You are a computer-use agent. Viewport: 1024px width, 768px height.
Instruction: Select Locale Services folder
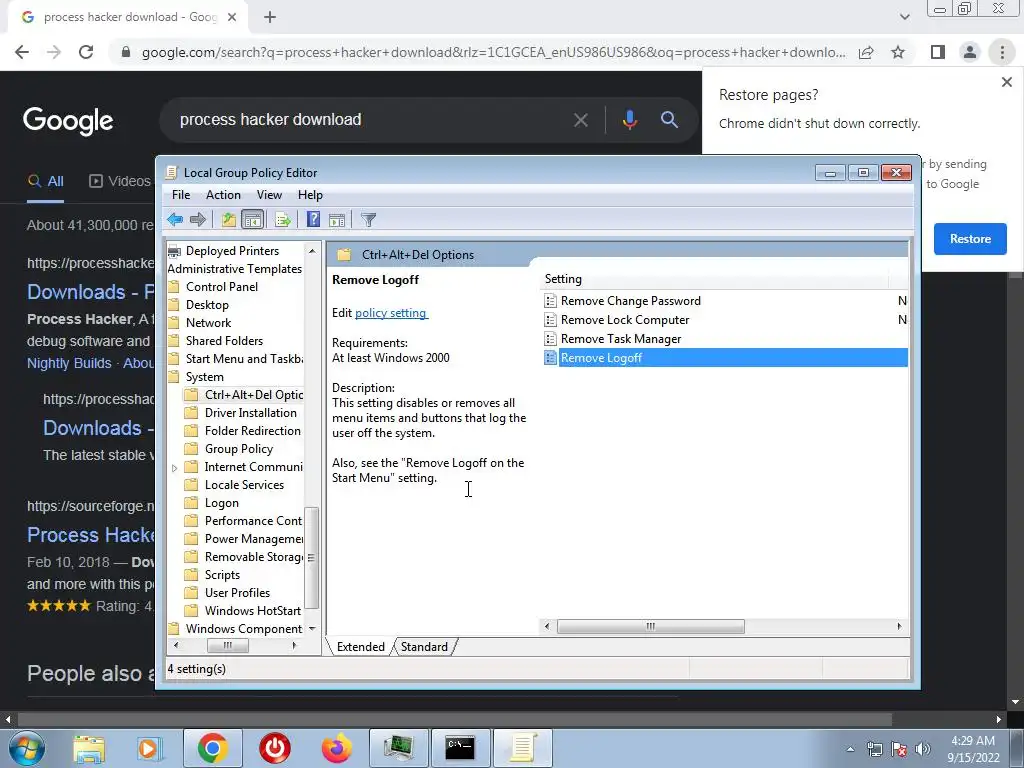[x=244, y=485]
